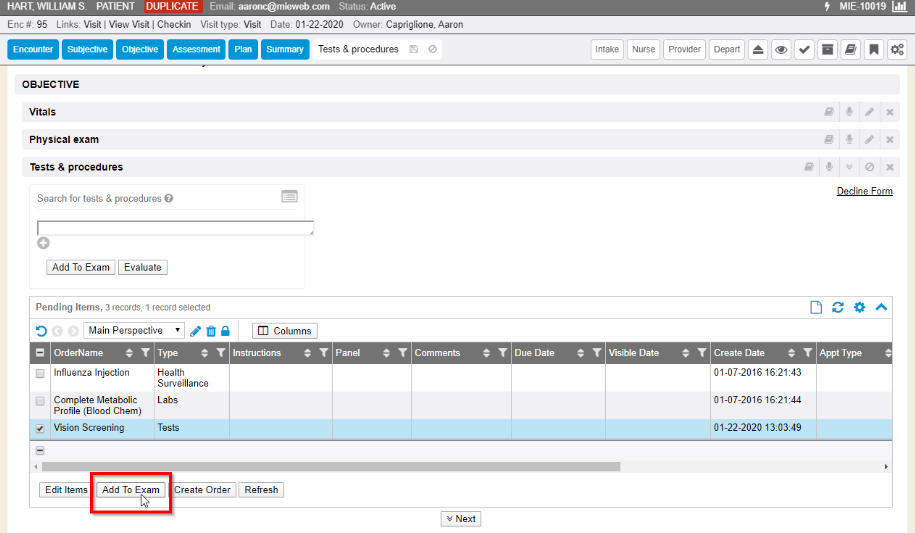Click the tests and procedures search field
Screen dimensions: 915x533
click(x=175, y=227)
